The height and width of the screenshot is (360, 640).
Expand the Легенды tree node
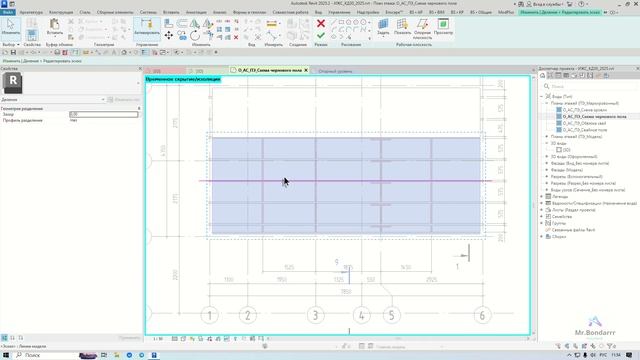coord(542,197)
